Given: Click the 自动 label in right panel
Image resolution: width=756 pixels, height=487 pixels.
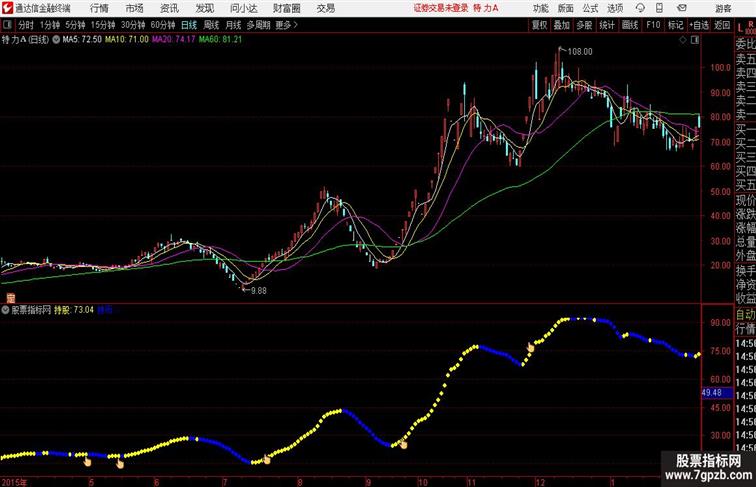Looking at the screenshot, I should click(x=745, y=315).
